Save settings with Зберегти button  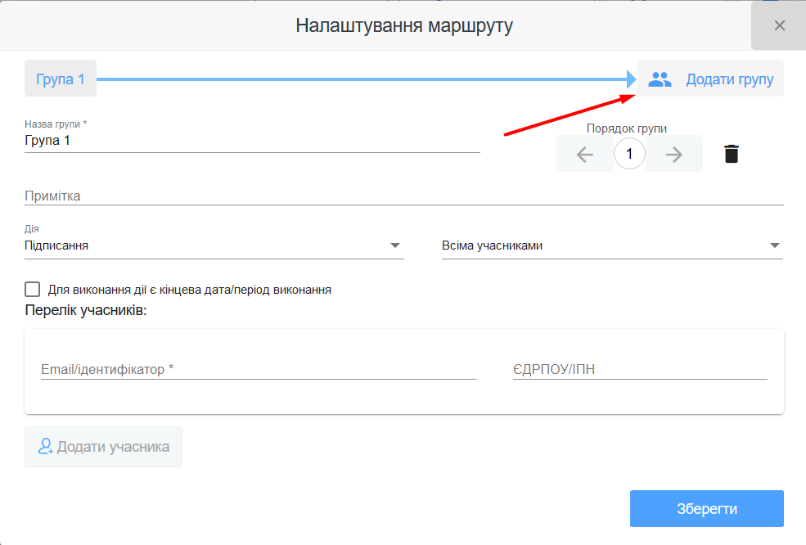click(707, 508)
